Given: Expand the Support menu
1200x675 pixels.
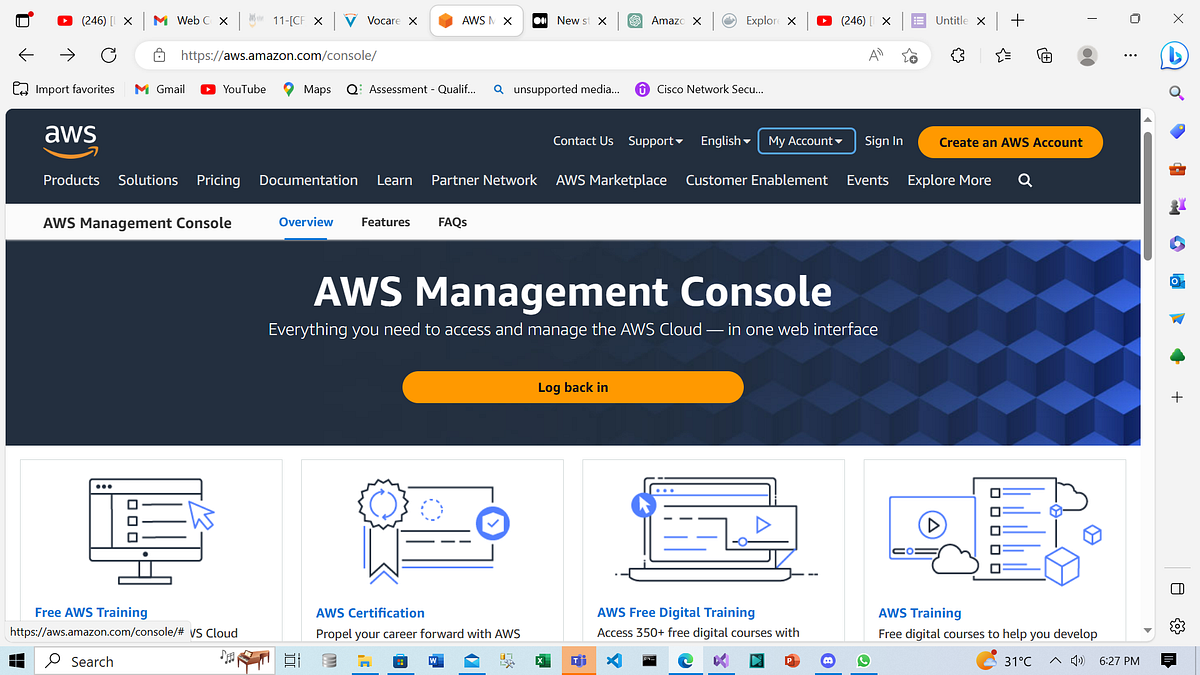Looking at the screenshot, I should (655, 141).
